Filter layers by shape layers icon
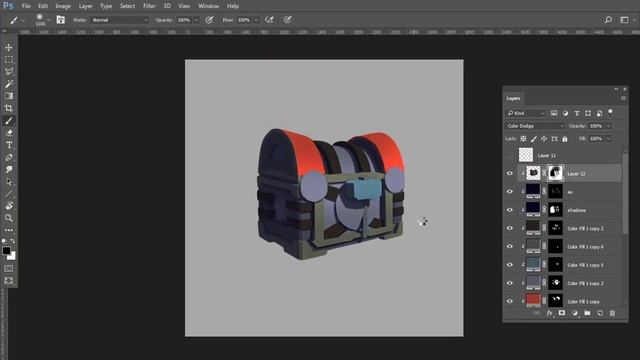Screen dimensions: 640x360 click(588, 113)
